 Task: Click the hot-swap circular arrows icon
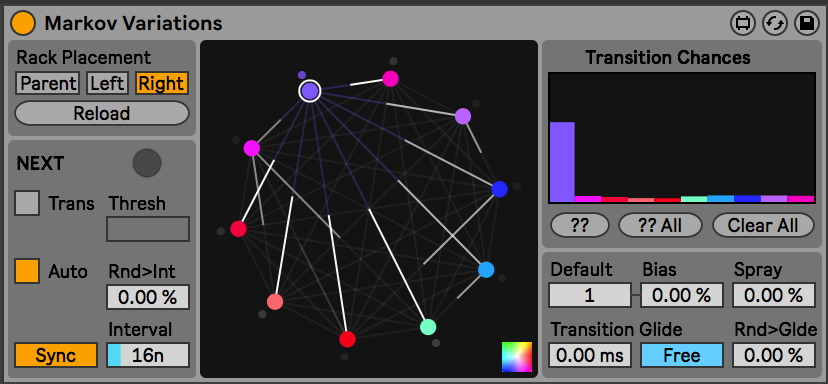(775, 24)
